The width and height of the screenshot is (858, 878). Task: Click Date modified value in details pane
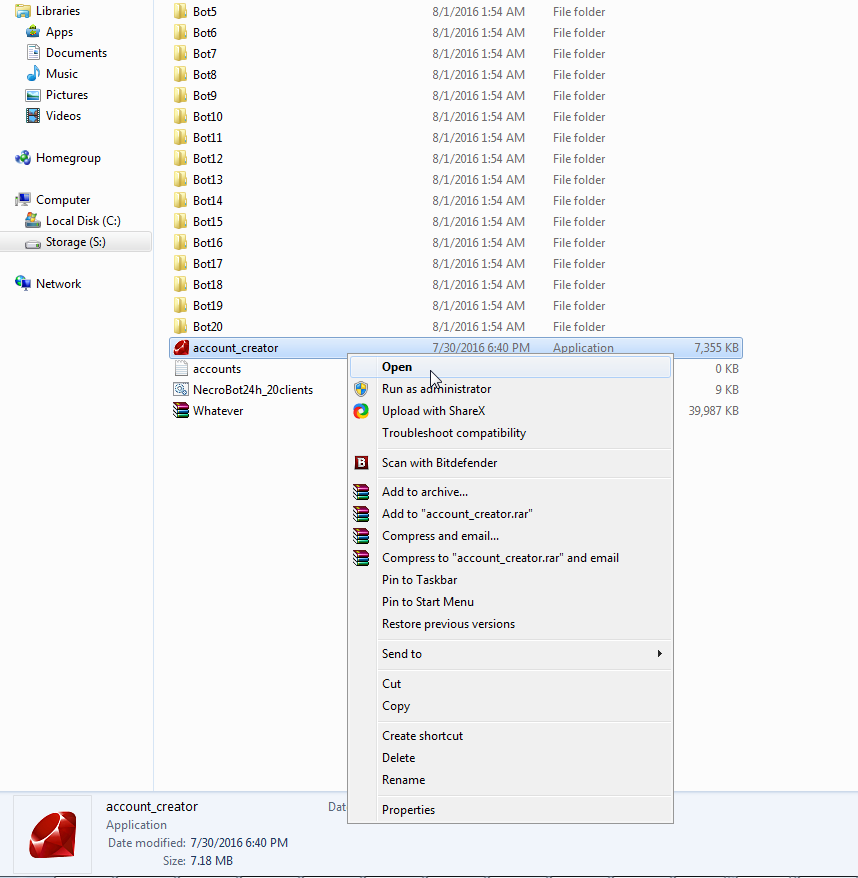pos(239,843)
